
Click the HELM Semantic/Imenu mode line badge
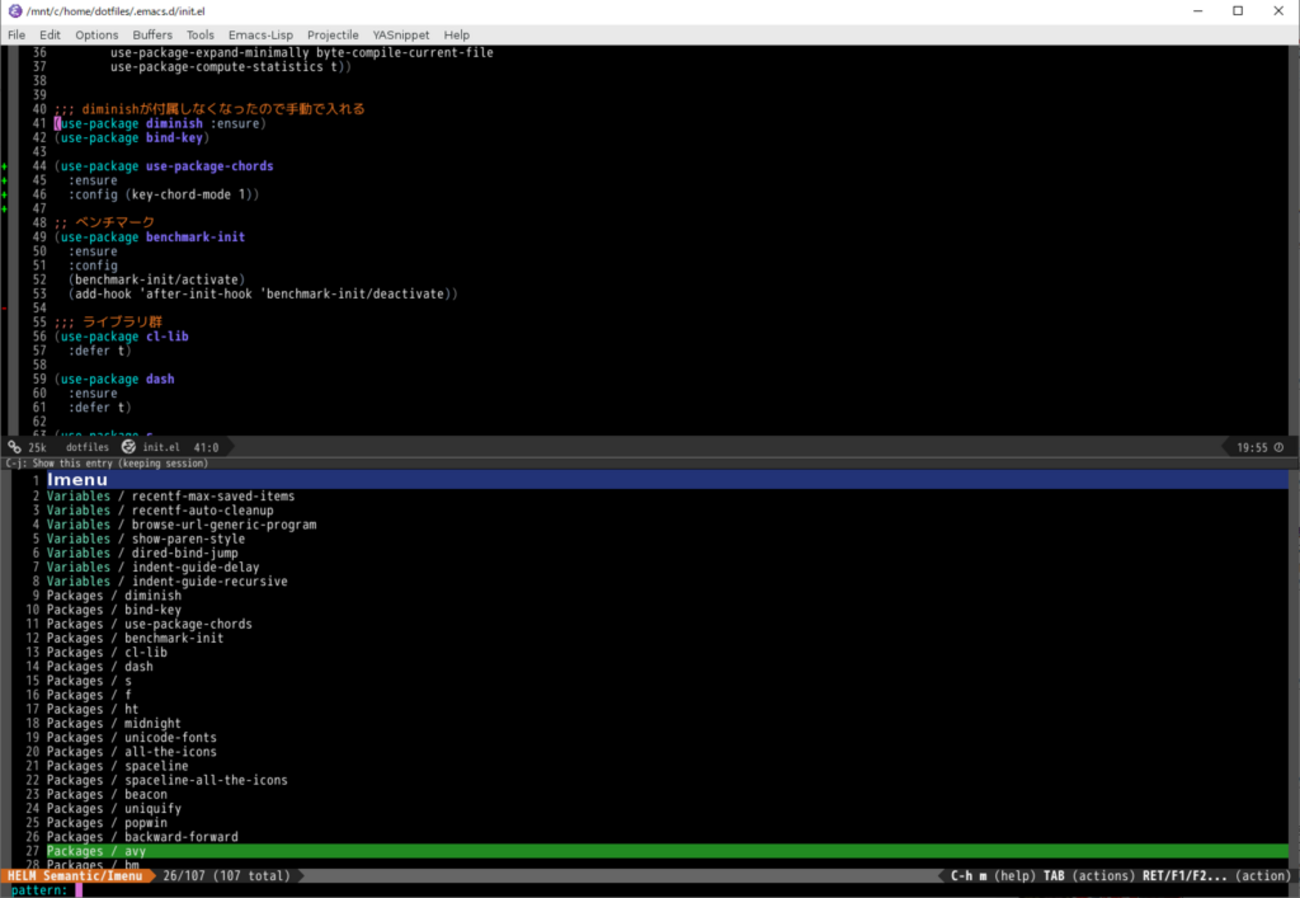coord(76,876)
